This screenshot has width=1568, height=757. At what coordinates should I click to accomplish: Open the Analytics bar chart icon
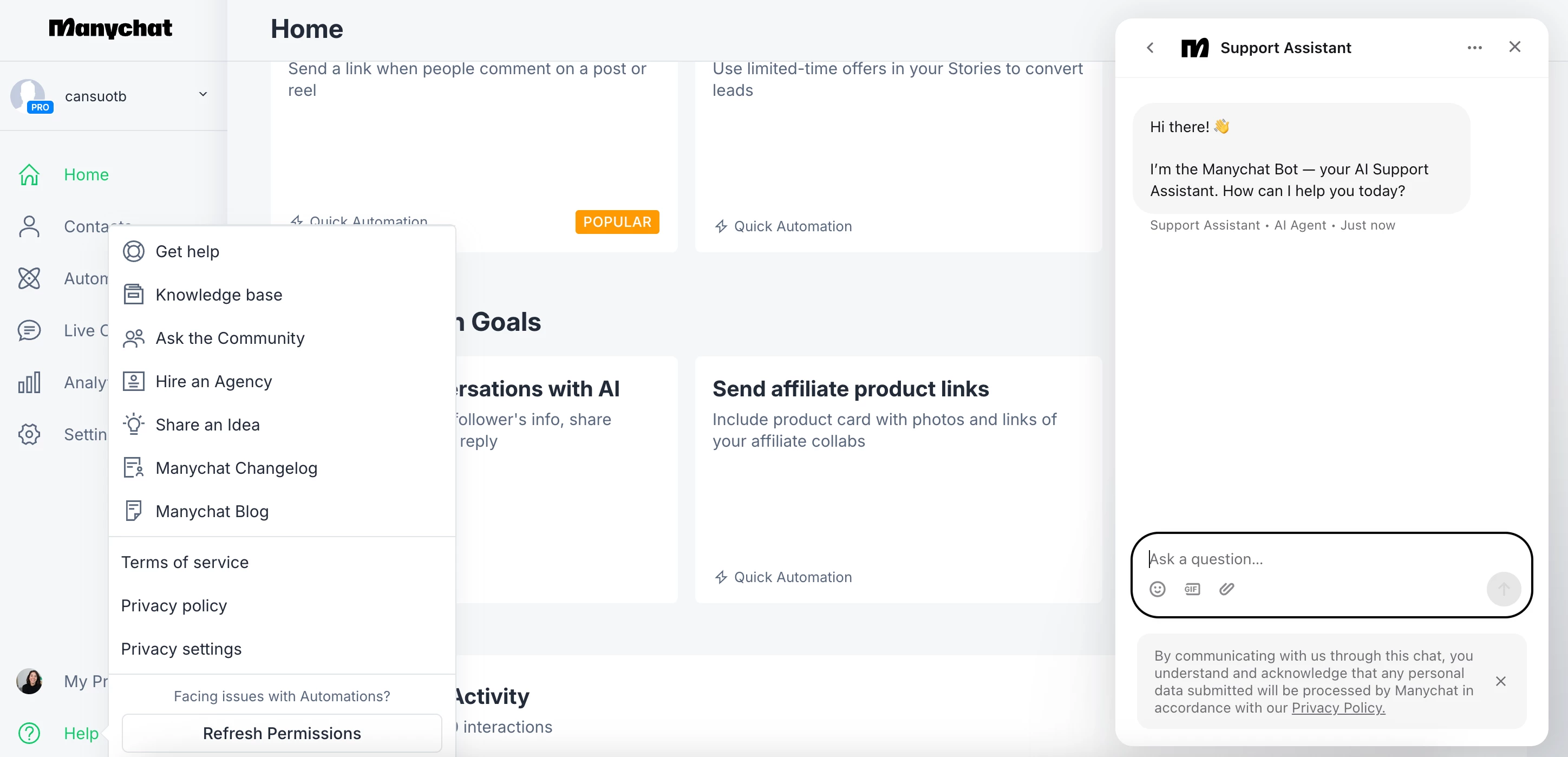click(x=29, y=382)
